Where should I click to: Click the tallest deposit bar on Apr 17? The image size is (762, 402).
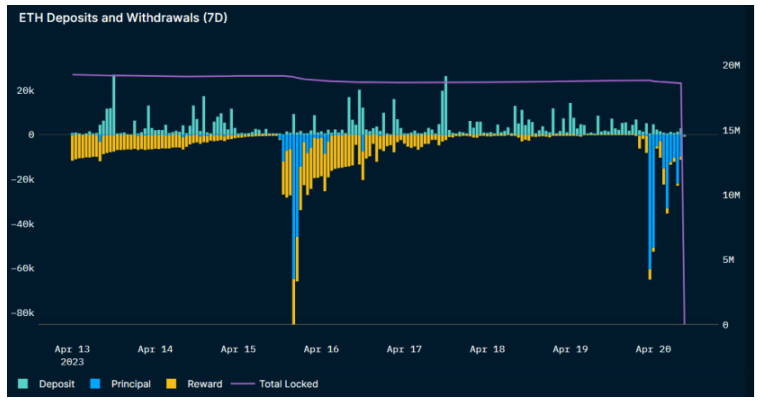(446, 105)
